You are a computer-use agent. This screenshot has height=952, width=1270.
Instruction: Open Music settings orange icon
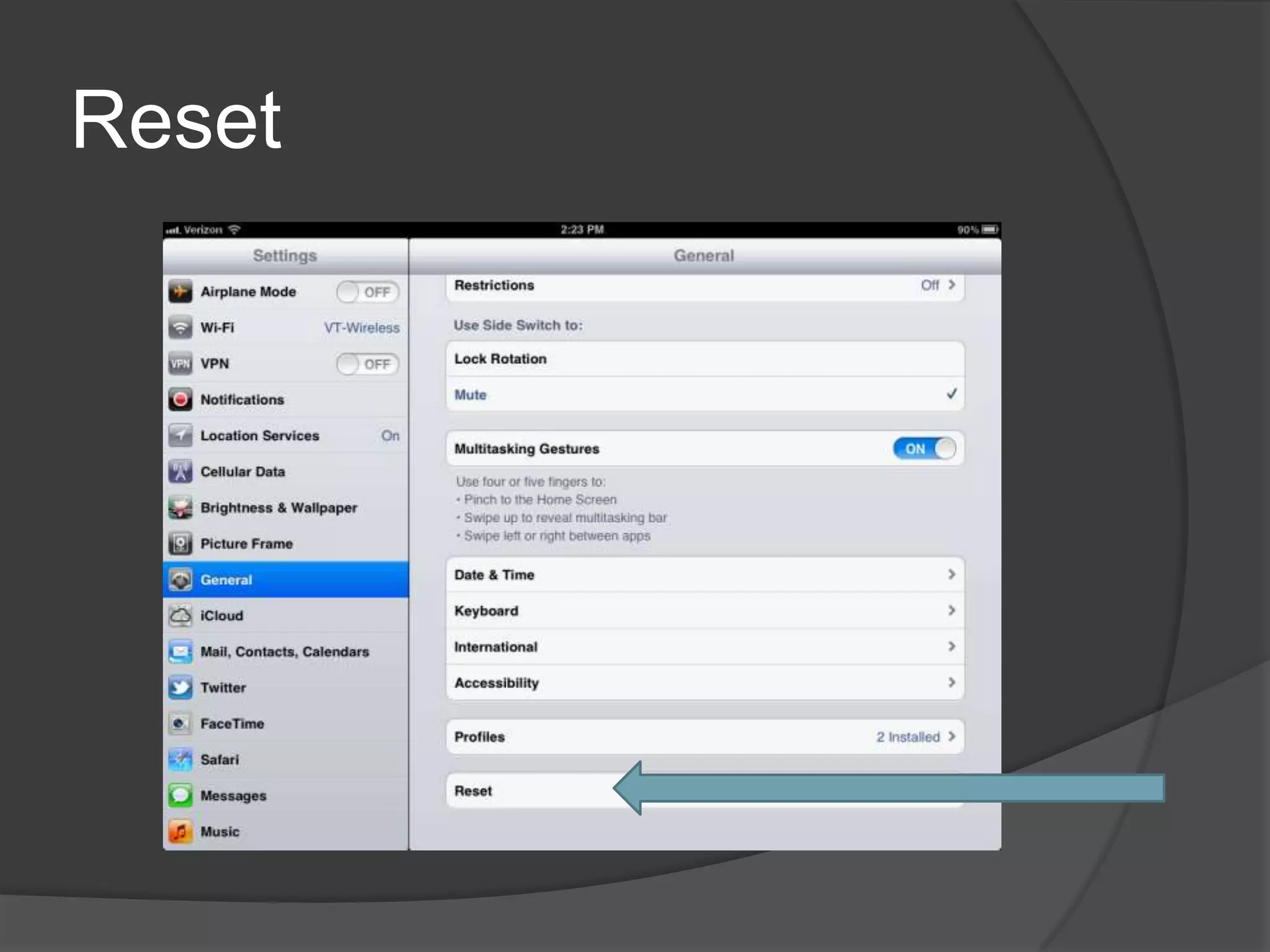tap(180, 831)
